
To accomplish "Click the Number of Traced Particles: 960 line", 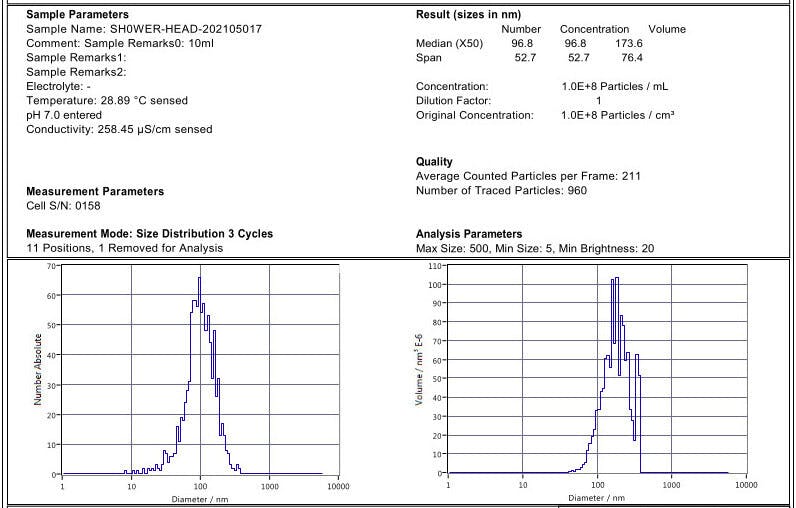I will click(501, 190).
